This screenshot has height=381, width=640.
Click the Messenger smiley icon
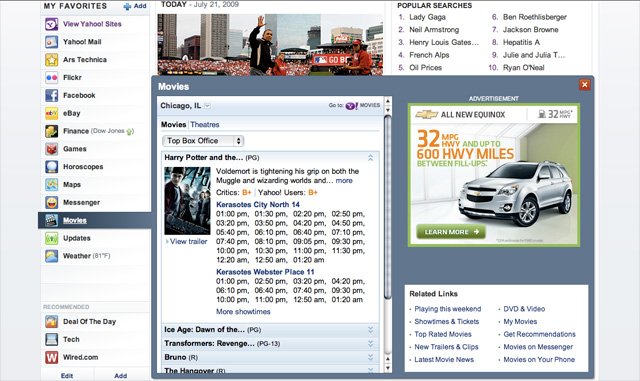[51, 203]
